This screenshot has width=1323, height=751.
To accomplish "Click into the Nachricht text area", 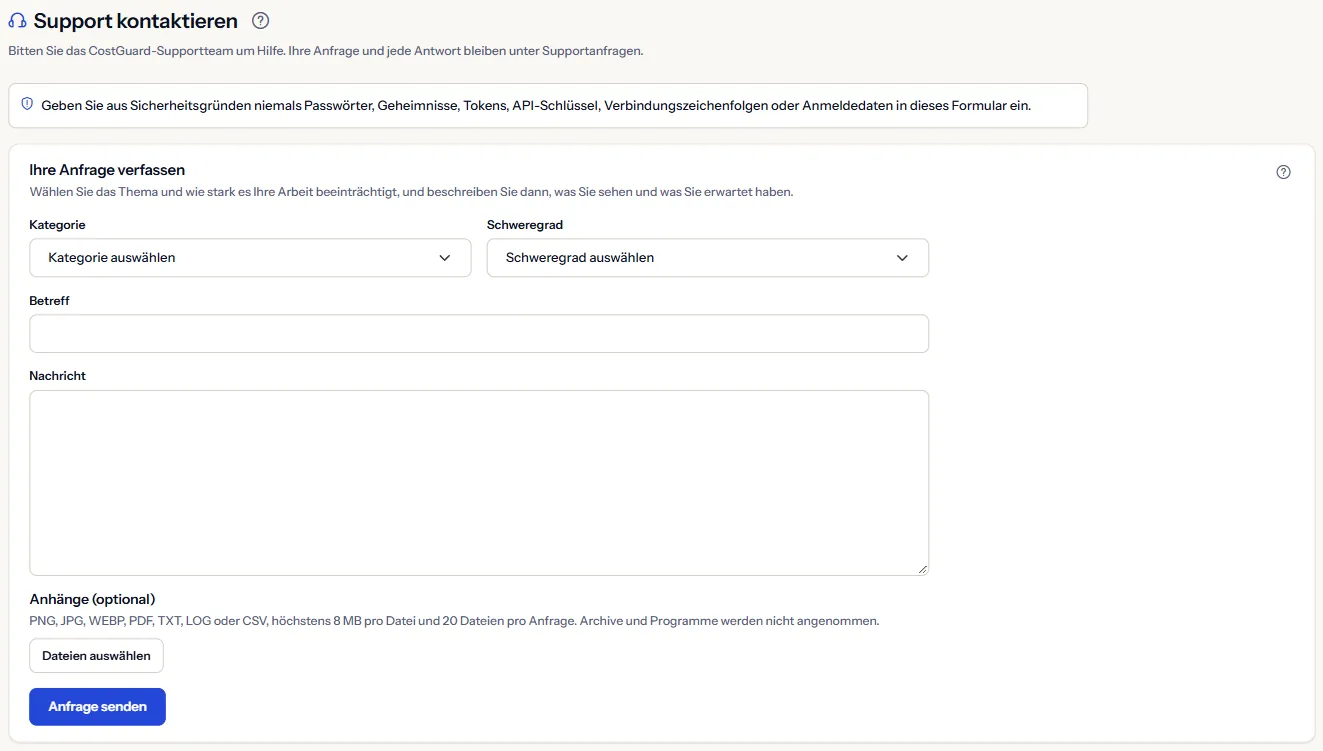I will [x=479, y=483].
